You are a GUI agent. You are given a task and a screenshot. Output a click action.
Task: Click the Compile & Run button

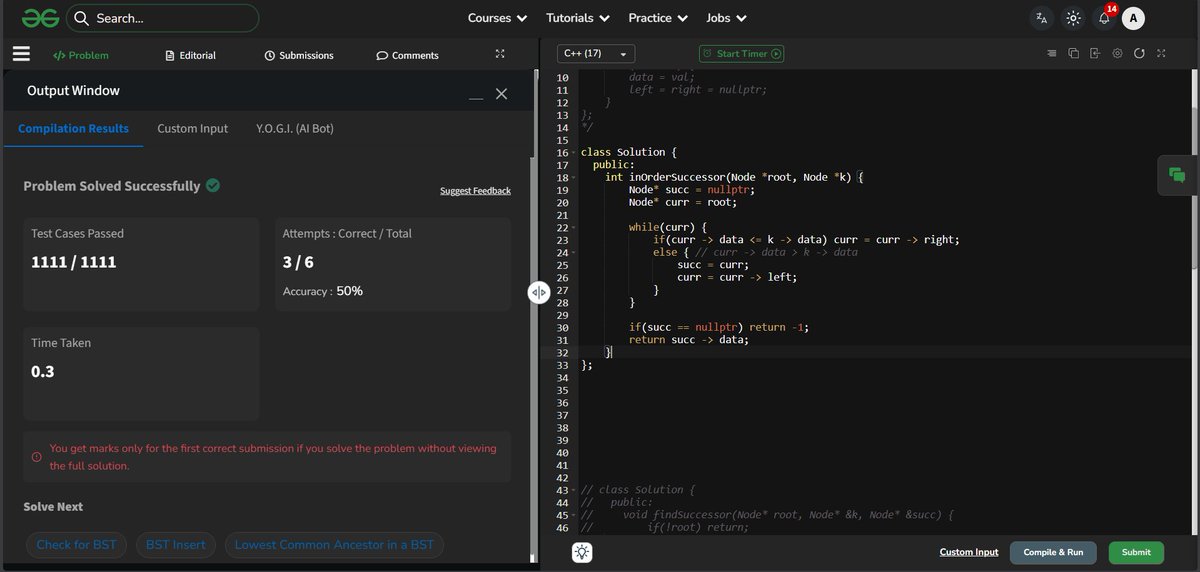pos(1053,552)
